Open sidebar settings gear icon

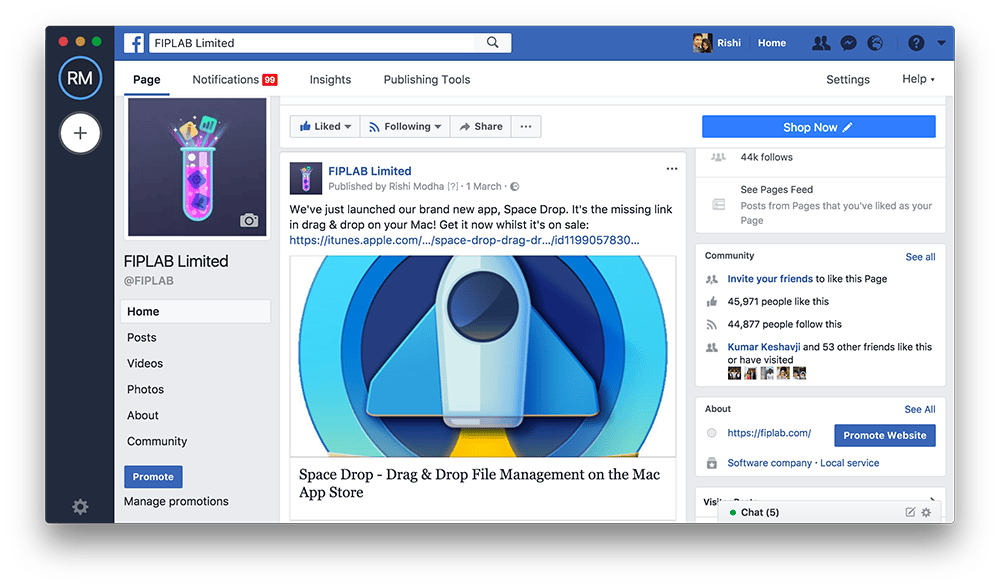click(80, 506)
